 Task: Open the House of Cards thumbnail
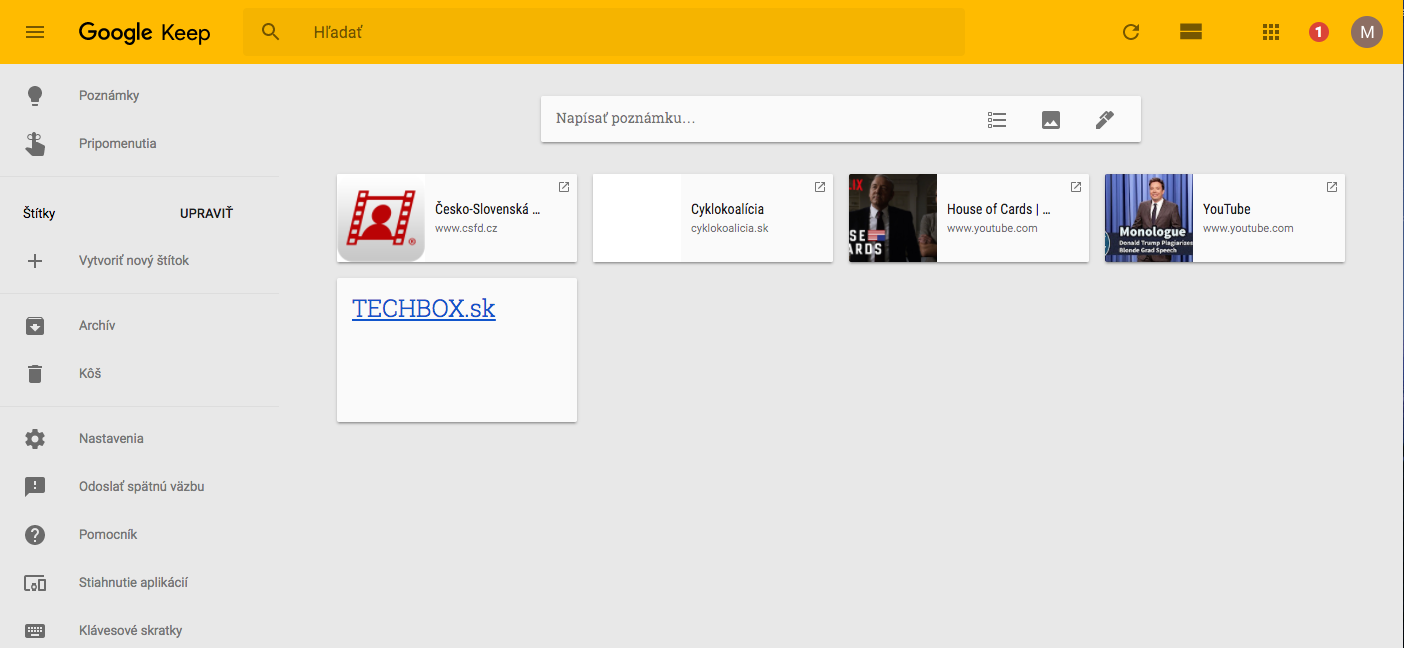[893, 218]
